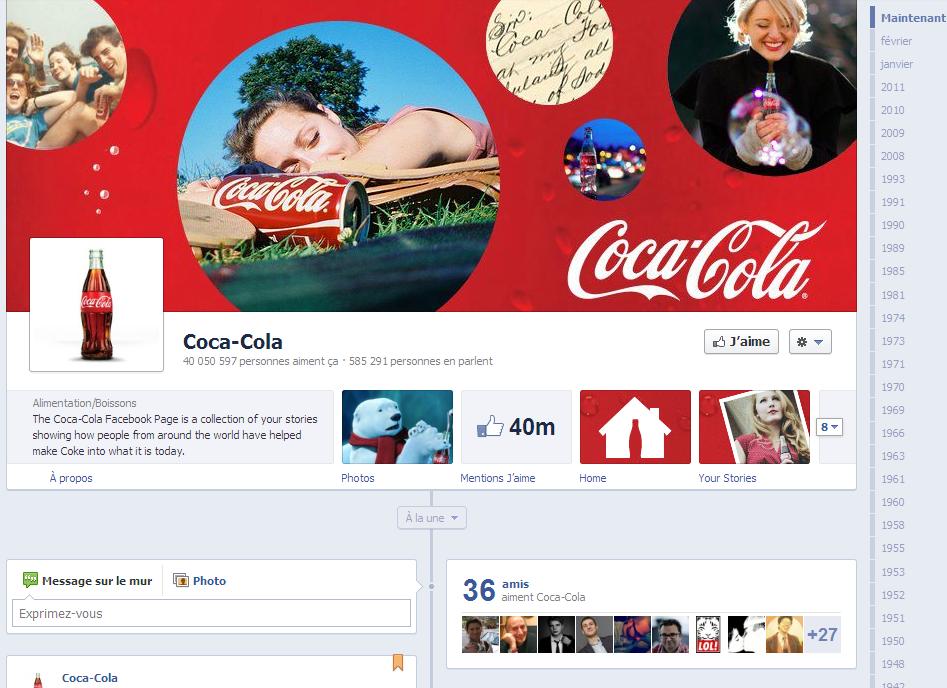Open the À propos link
This screenshot has height=688, width=947.
[71, 478]
